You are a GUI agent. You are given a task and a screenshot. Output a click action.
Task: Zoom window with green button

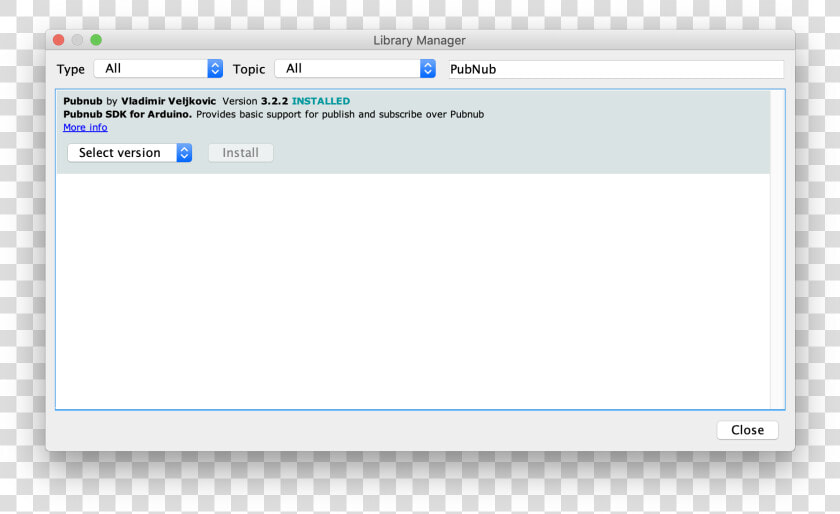click(96, 40)
